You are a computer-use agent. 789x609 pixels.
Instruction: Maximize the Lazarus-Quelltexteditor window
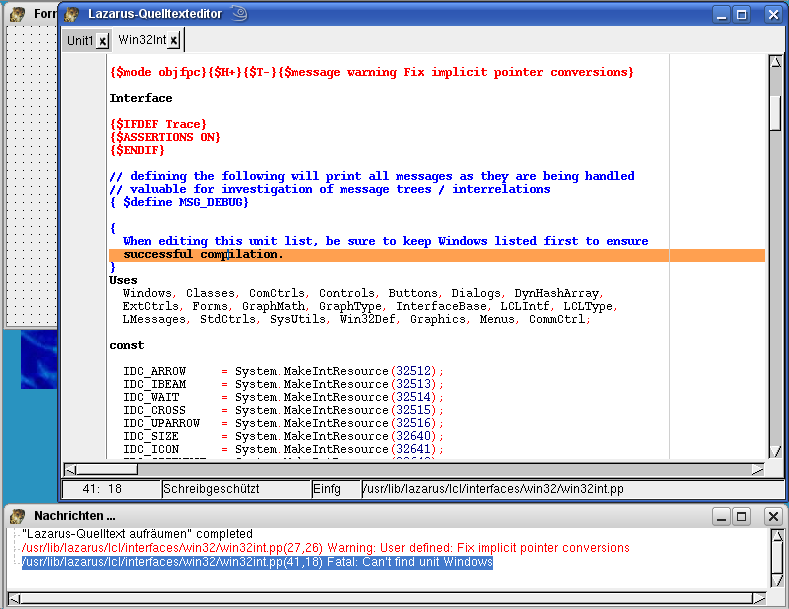coord(741,14)
